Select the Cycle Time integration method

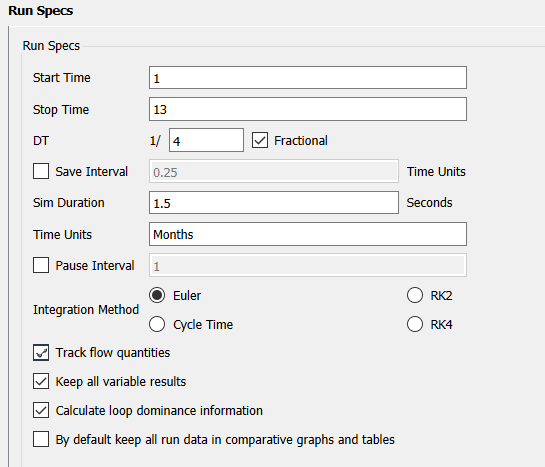(157, 324)
